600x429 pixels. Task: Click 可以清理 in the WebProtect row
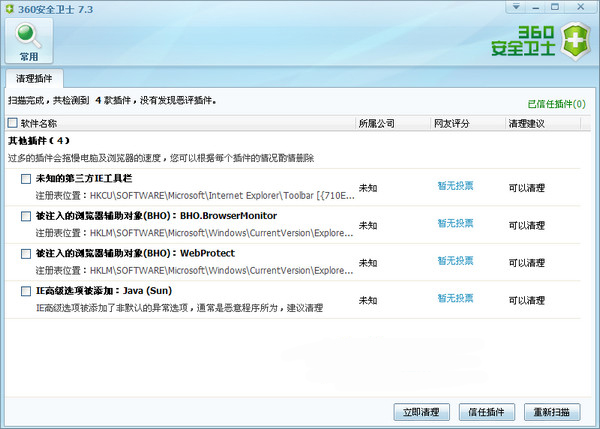tap(527, 263)
